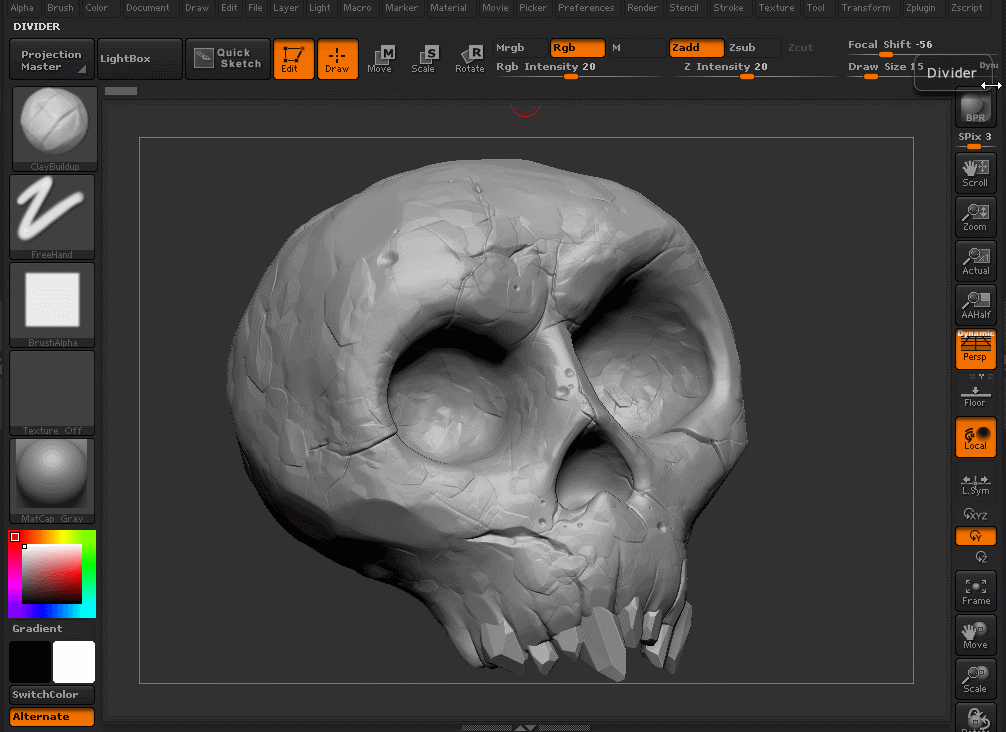Click the Scroll canvas icon
The image size is (1006, 732).
point(975,173)
